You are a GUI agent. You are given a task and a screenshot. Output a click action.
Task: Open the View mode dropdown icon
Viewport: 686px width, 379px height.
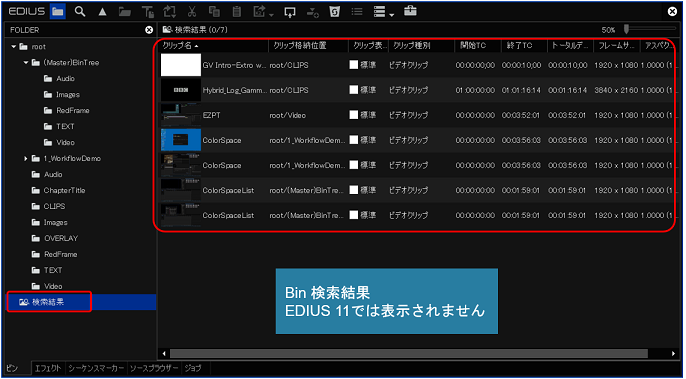tap(384, 12)
